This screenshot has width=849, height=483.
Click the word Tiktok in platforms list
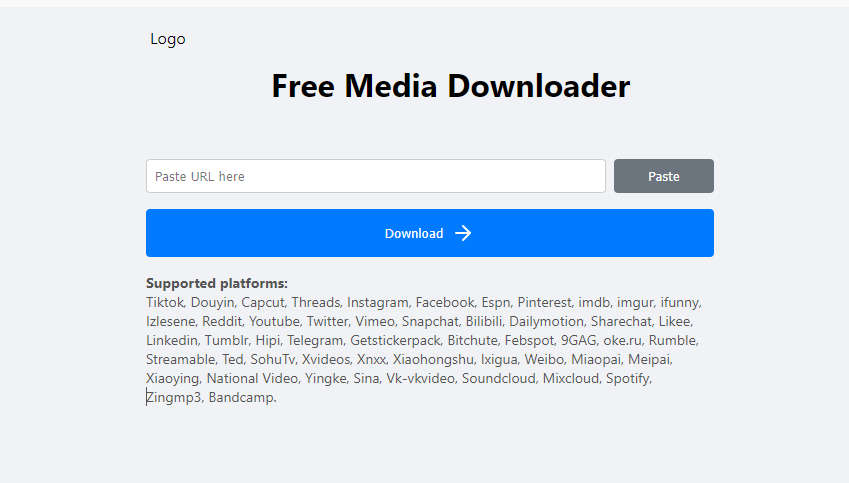click(165, 302)
